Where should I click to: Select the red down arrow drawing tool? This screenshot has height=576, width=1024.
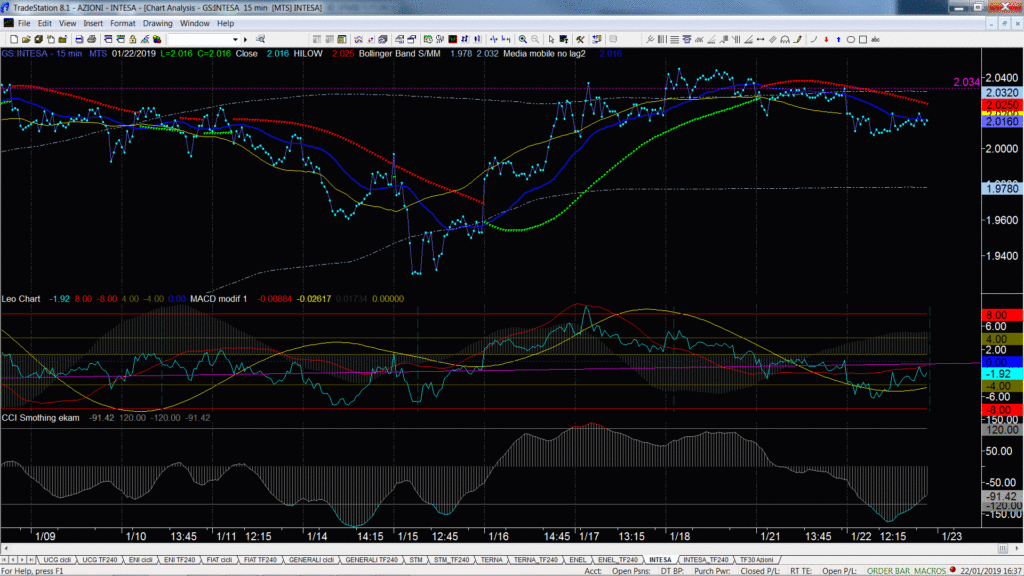(x=826, y=39)
